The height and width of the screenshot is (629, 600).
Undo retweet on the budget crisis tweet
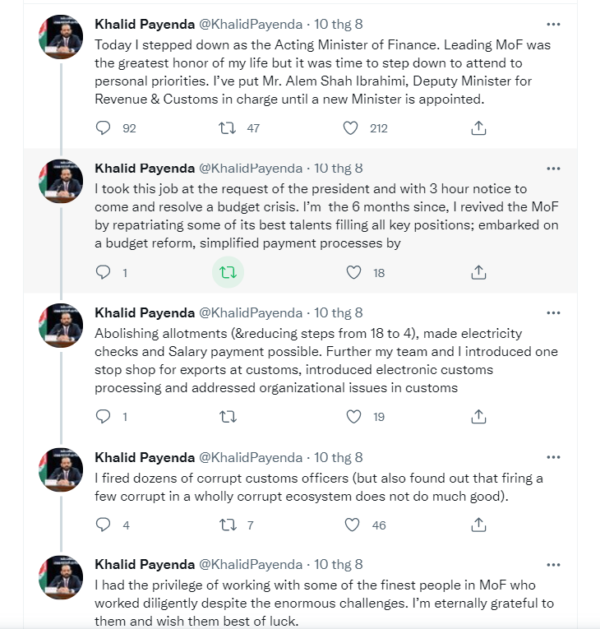[x=227, y=272]
